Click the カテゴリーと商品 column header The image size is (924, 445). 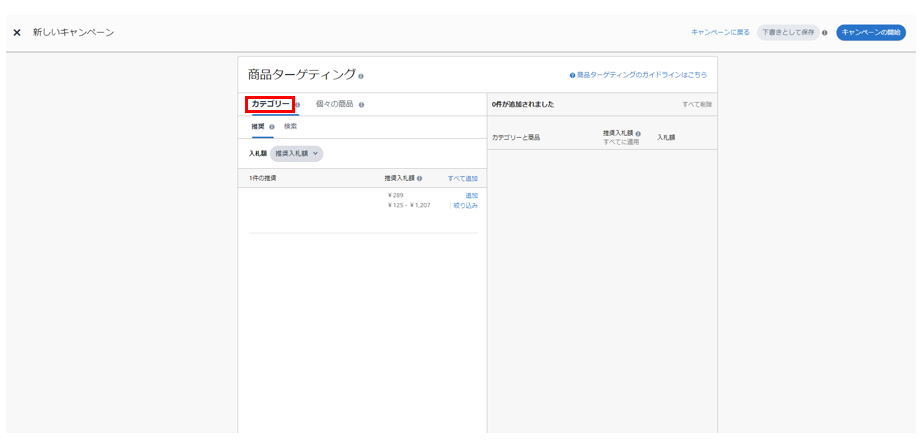click(516, 137)
